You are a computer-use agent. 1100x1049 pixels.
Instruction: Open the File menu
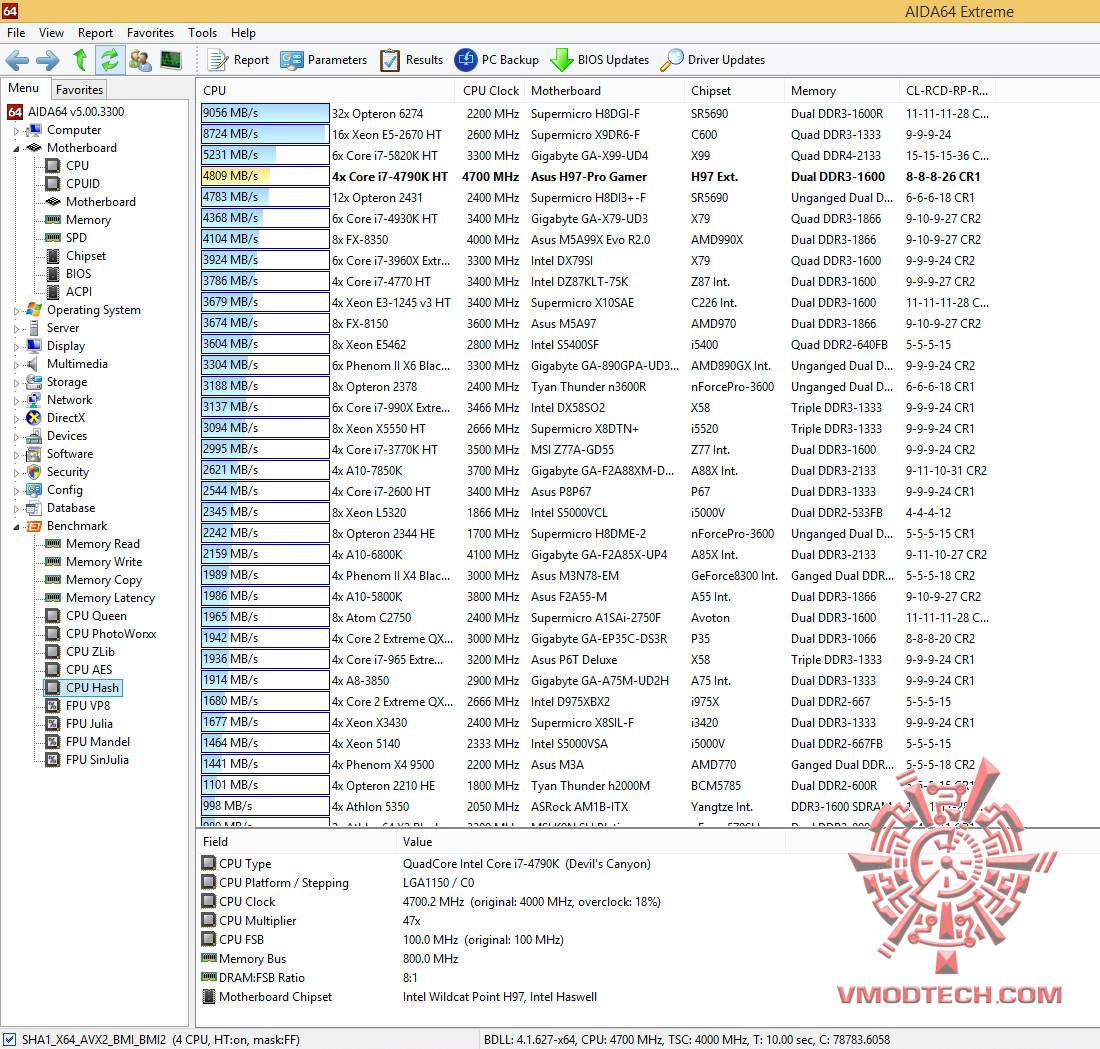16,33
